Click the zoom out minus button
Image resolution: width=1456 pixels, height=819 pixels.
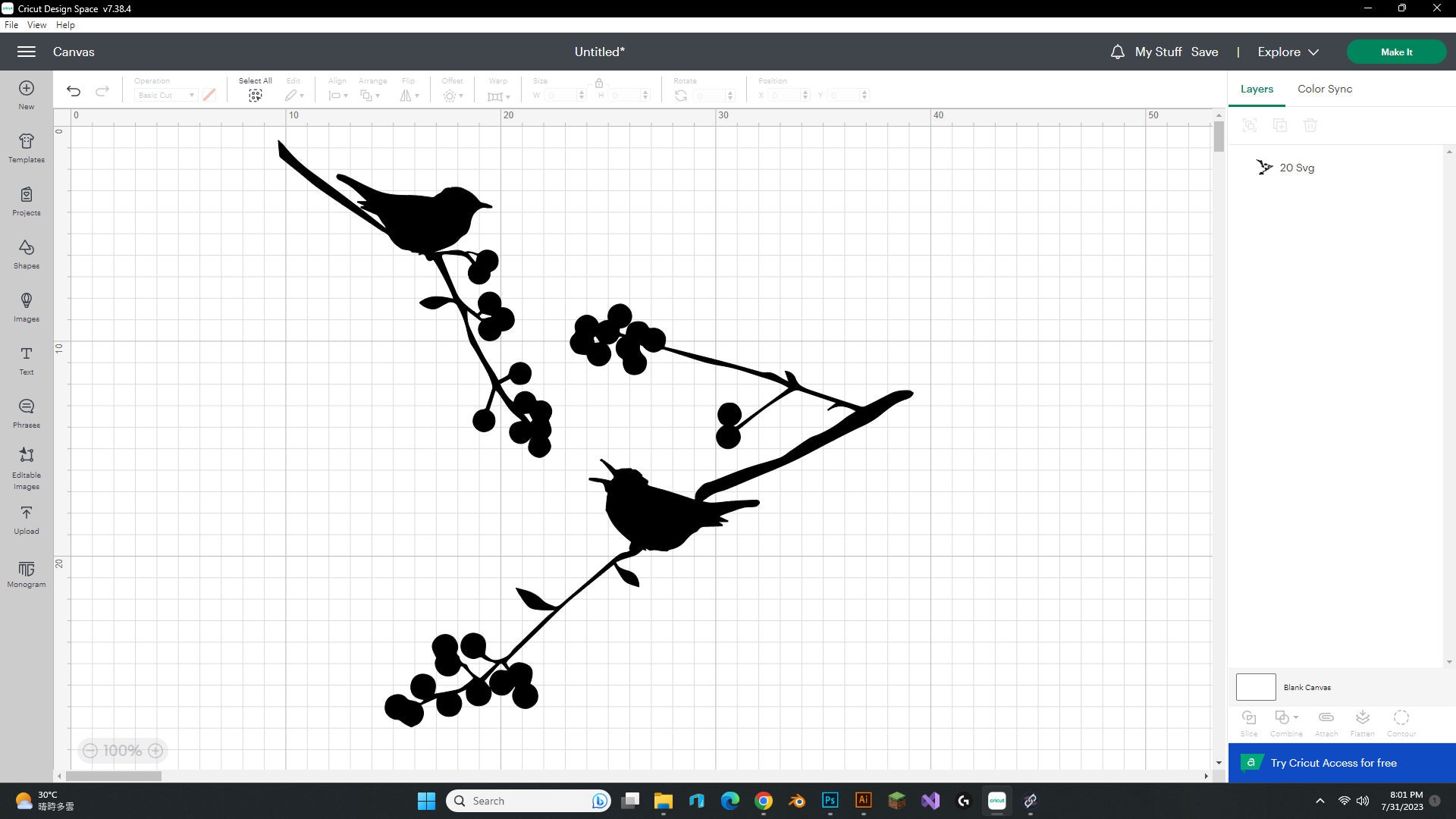[x=89, y=750]
